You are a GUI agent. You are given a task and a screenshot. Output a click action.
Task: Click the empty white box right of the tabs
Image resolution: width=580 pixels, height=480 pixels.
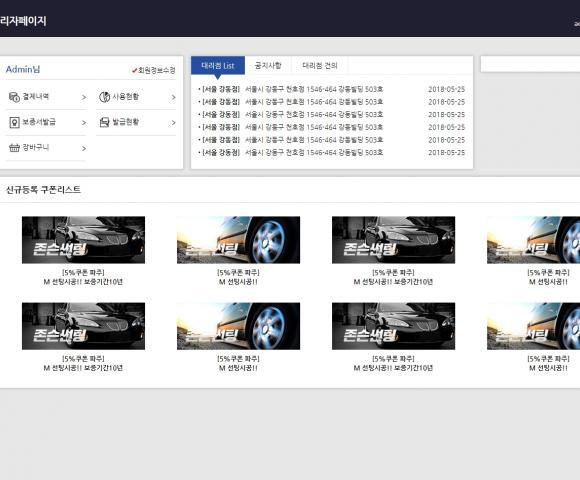[530, 64]
